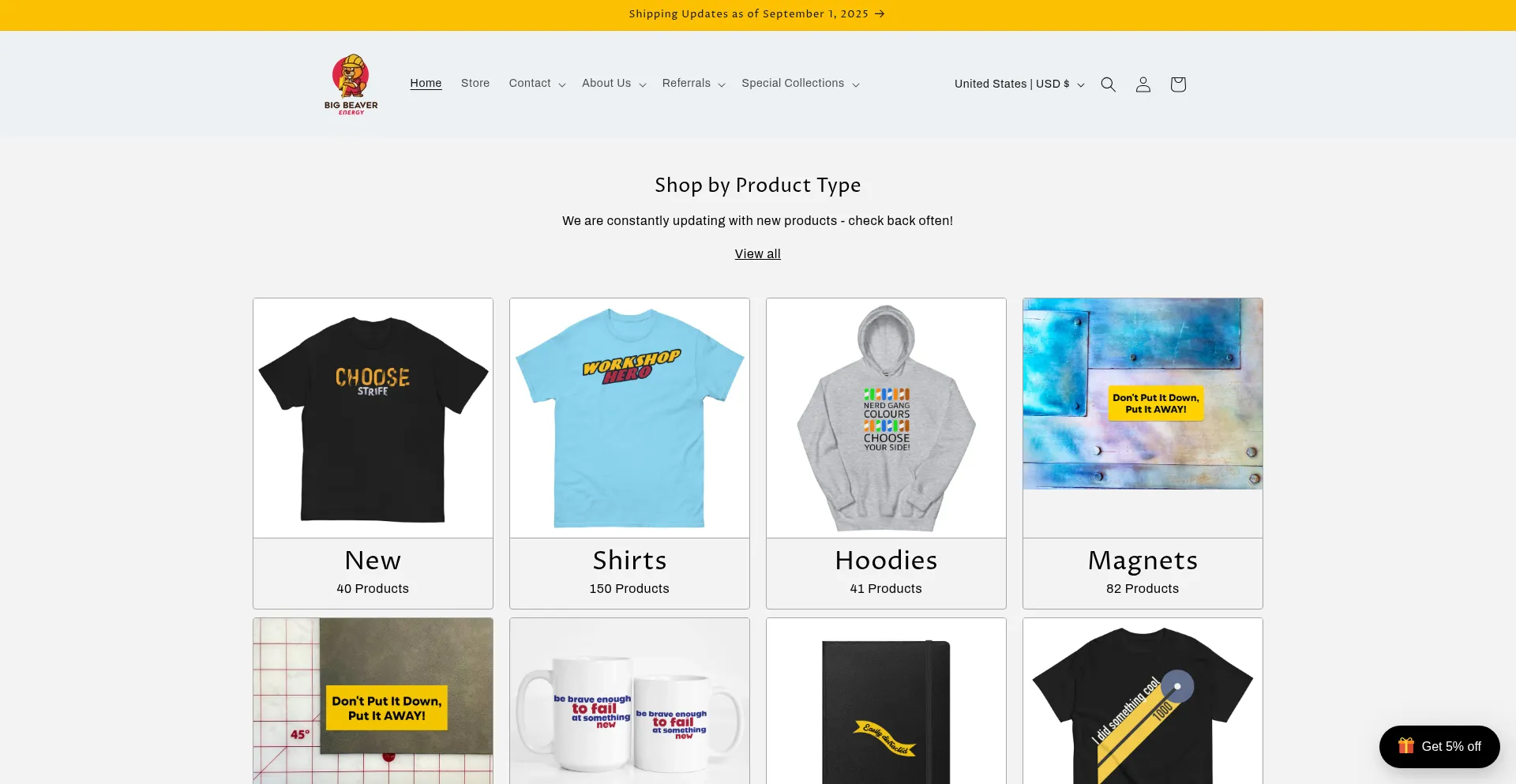Screen dimensions: 1516x784
Task: Open the Magnets metal magnet image
Action: [1143, 394]
